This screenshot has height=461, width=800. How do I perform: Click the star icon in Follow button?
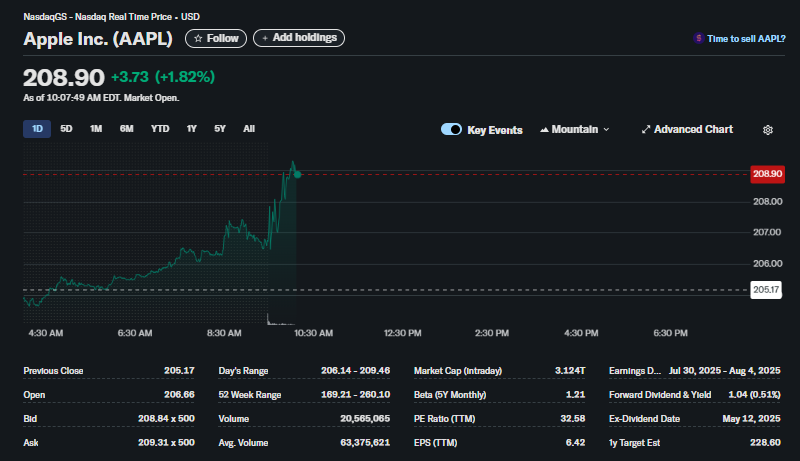pyautogui.click(x=198, y=39)
